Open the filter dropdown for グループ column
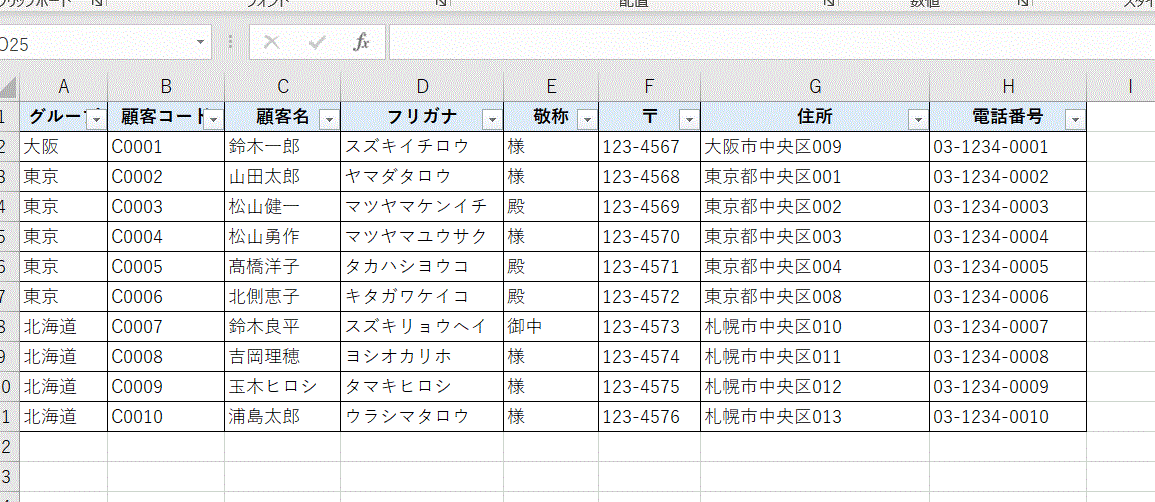 pos(96,119)
